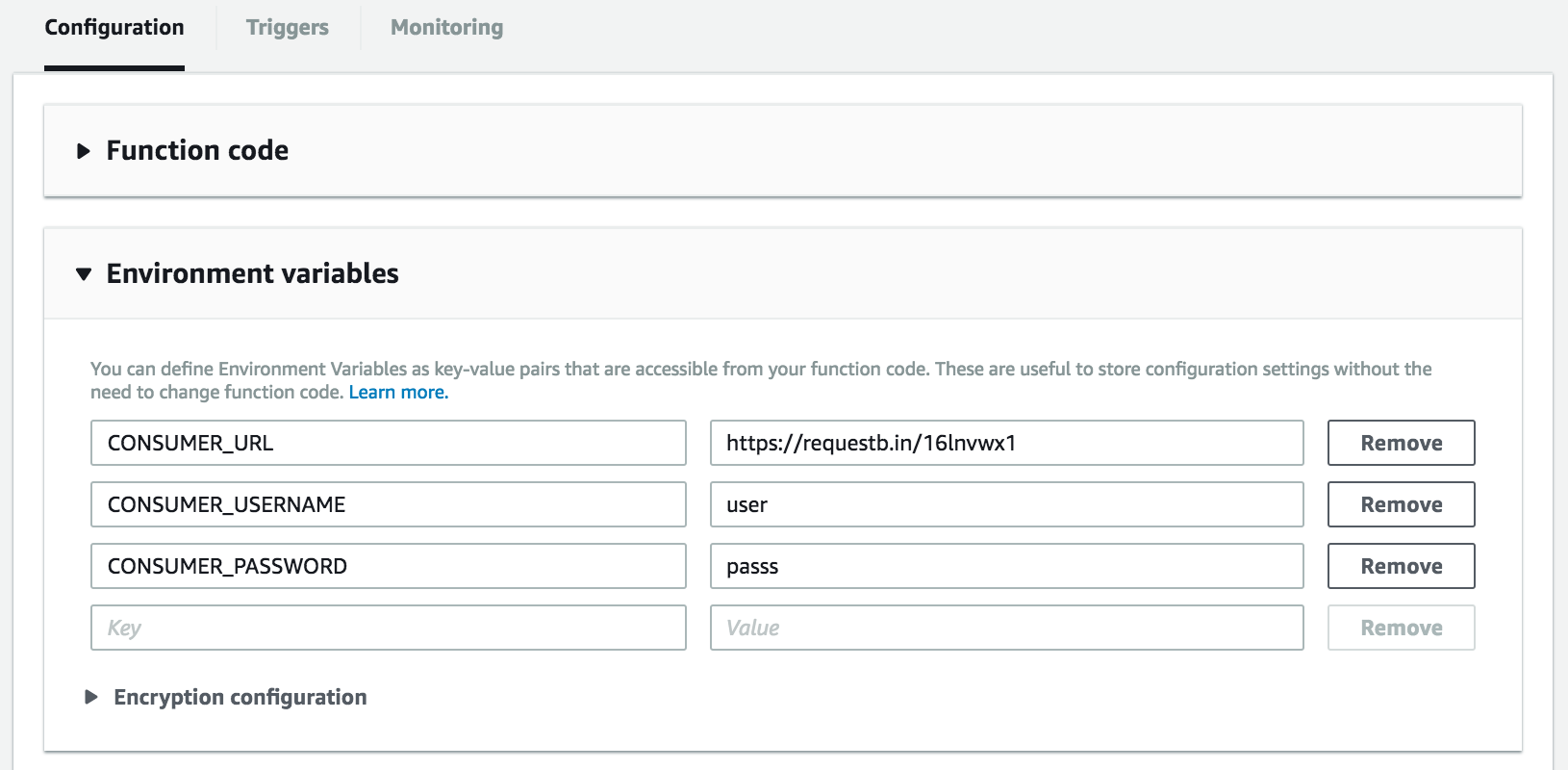Click the CONSUMER_PASSWORD key field
The image size is (1568, 770).
click(388, 566)
